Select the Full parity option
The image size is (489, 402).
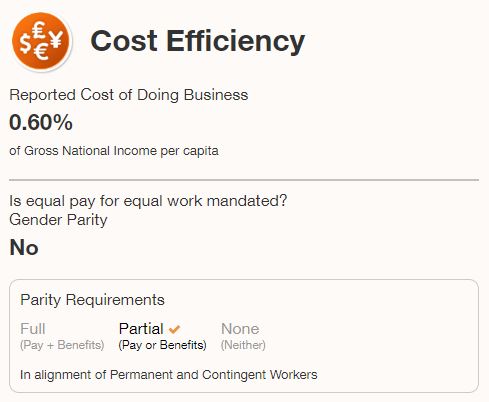tap(33, 329)
